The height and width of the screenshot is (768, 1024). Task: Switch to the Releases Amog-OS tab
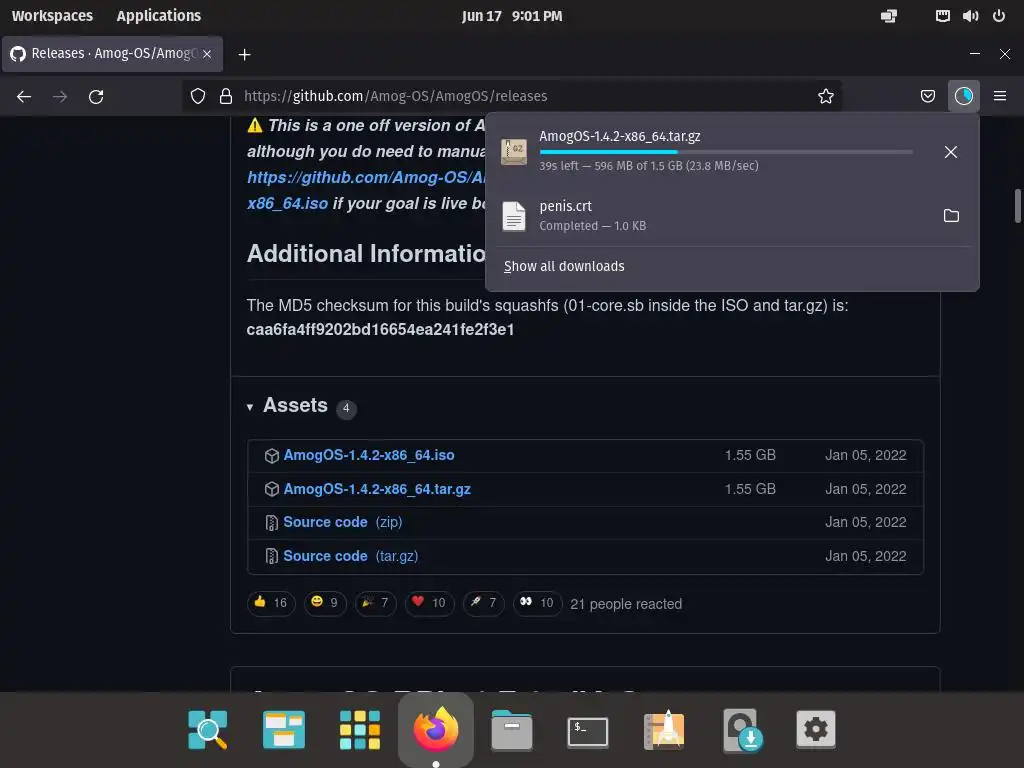pos(112,54)
